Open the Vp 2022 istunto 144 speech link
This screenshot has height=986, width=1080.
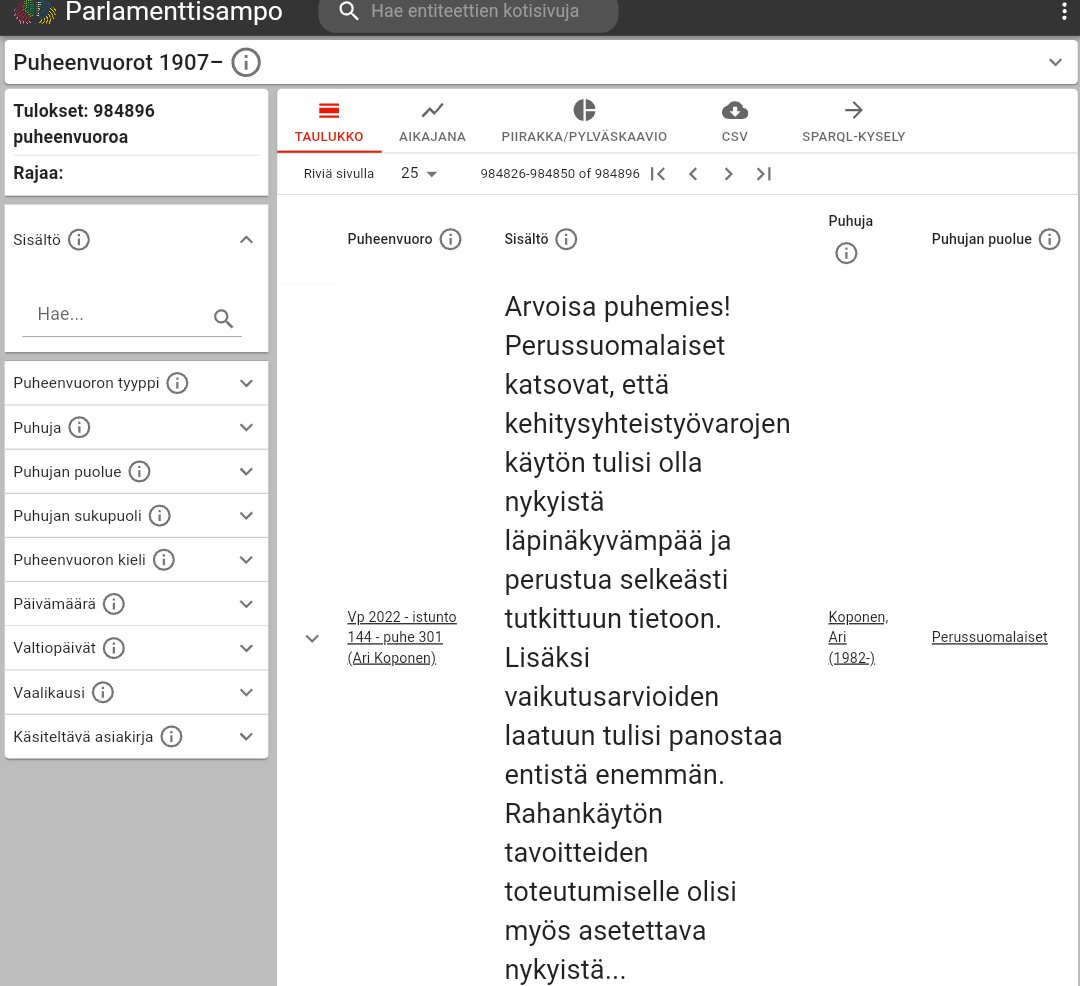pos(401,637)
